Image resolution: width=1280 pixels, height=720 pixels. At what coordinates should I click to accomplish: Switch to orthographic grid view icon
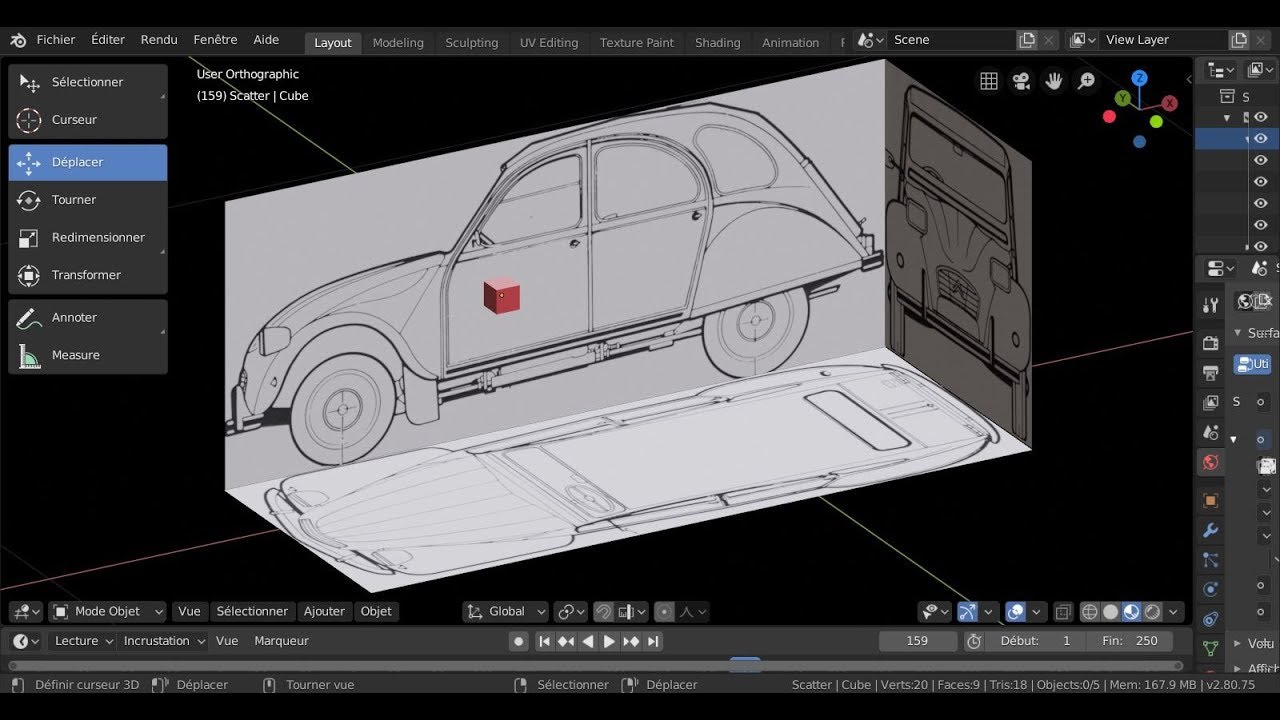pos(989,82)
